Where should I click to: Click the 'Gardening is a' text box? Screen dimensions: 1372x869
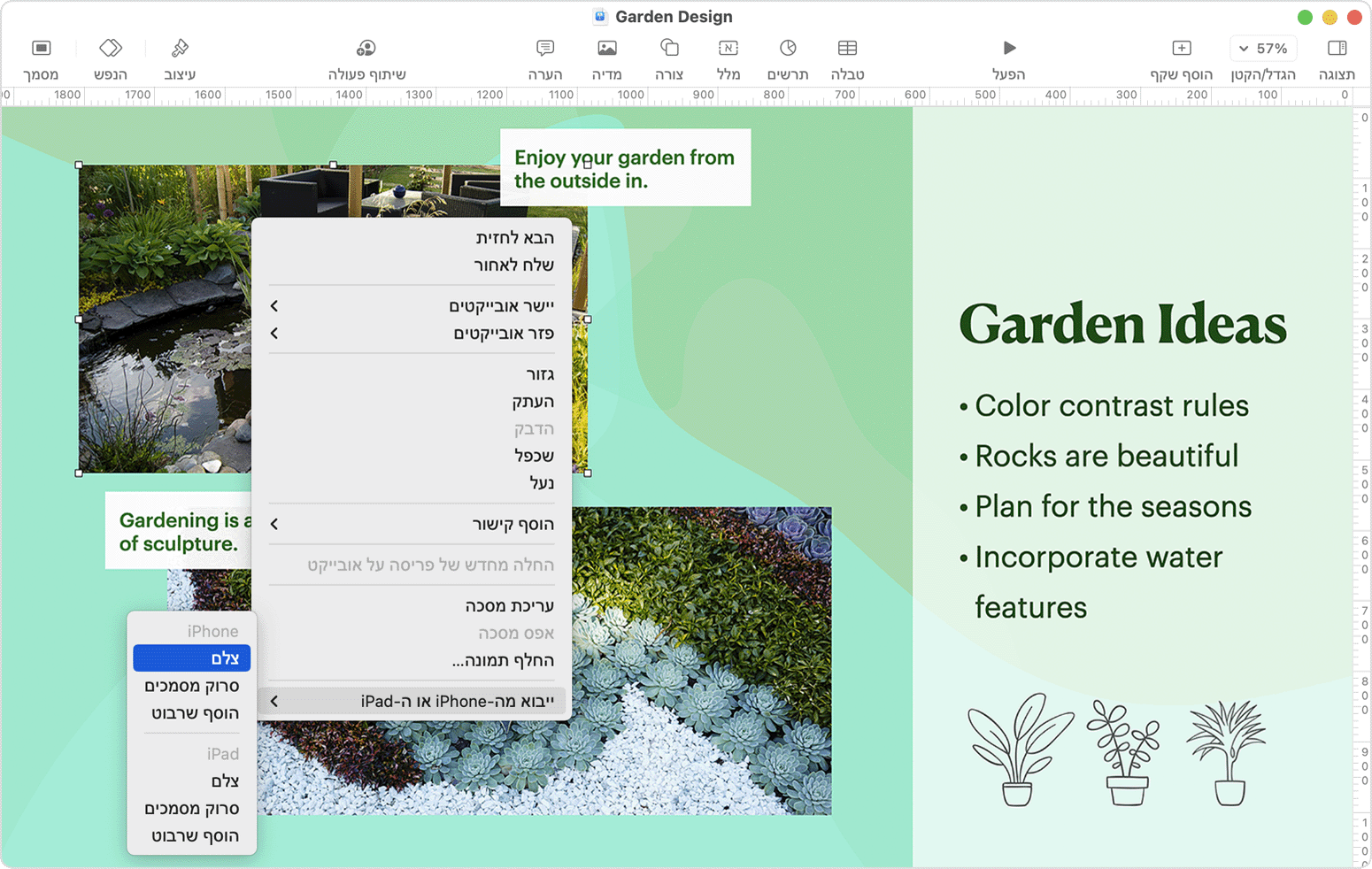[179, 531]
